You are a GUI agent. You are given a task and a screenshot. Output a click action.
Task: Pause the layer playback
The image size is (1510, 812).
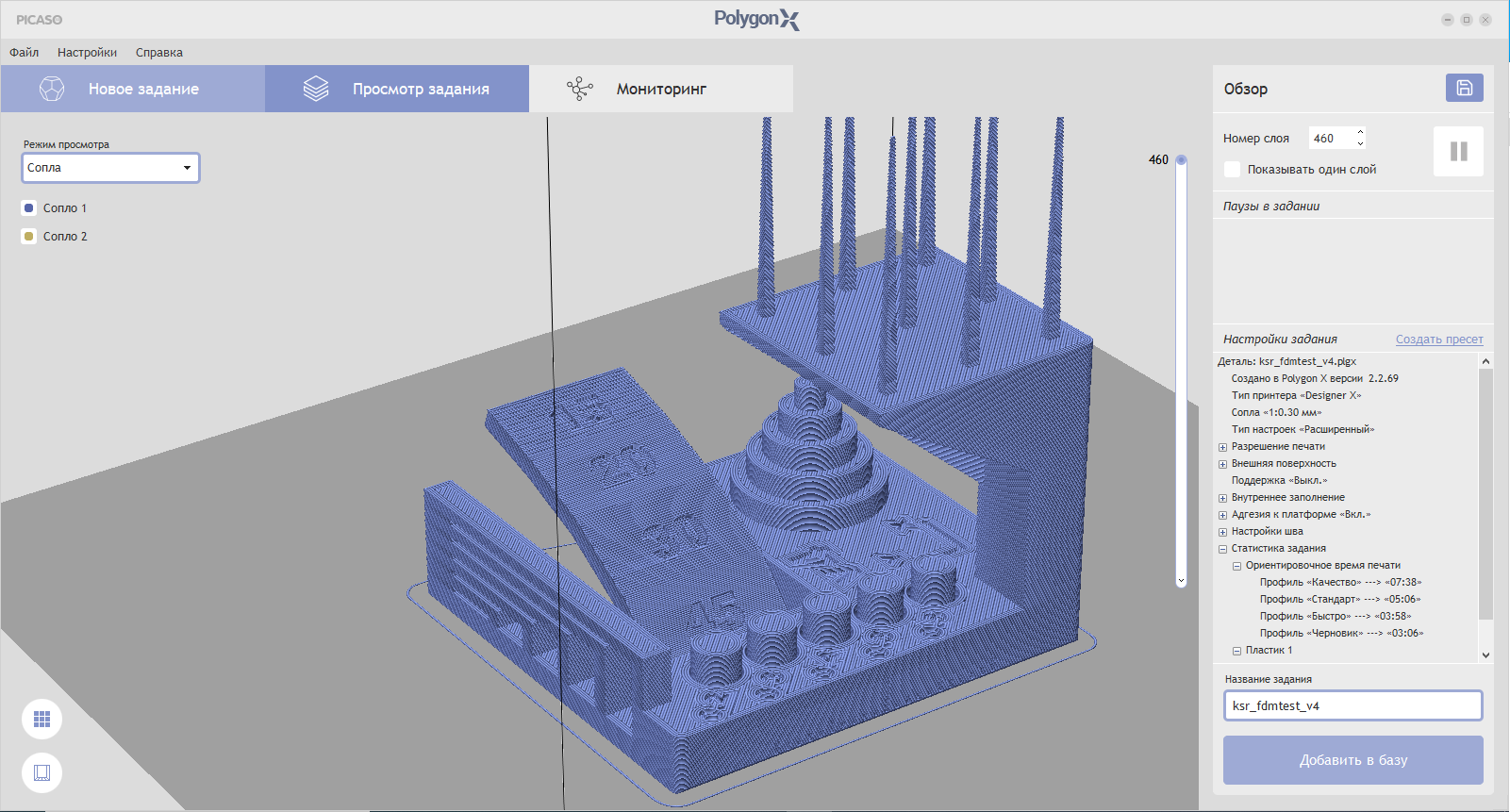[1458, 151]
